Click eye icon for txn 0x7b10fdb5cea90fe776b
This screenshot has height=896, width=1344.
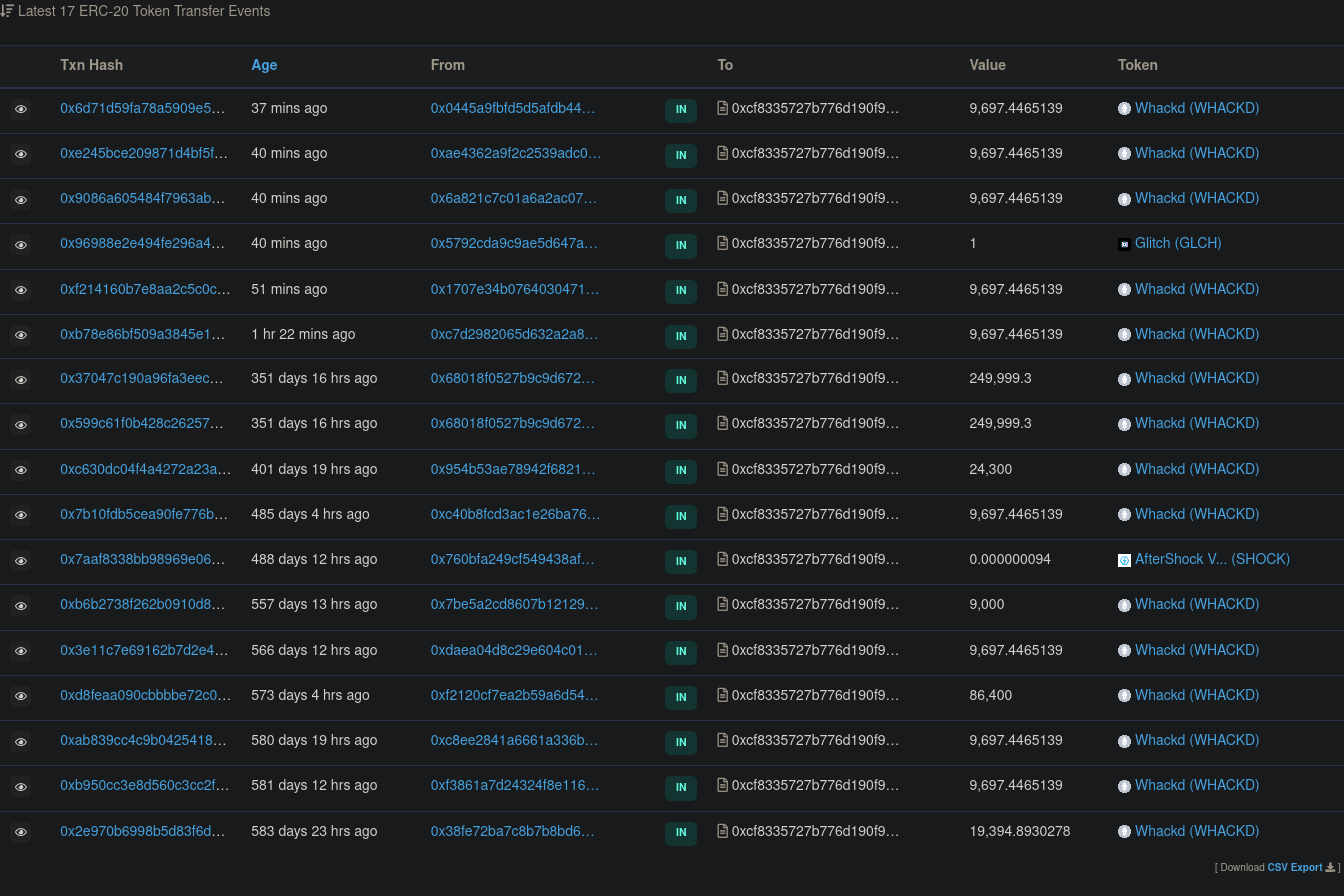click(x=20, y=516)
